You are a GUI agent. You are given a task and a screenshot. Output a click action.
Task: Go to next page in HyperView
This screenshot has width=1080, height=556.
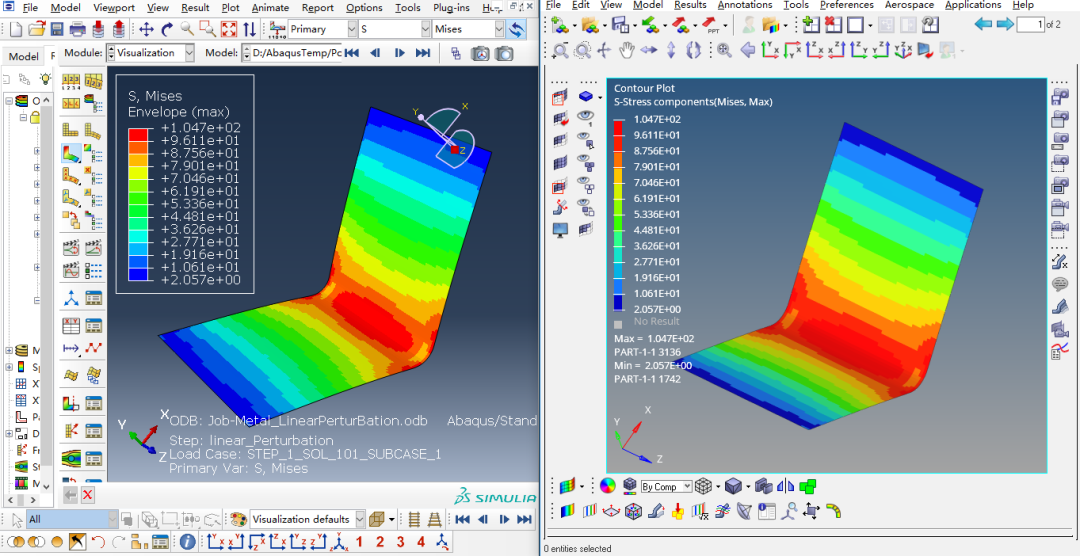tap(1005, 25)
